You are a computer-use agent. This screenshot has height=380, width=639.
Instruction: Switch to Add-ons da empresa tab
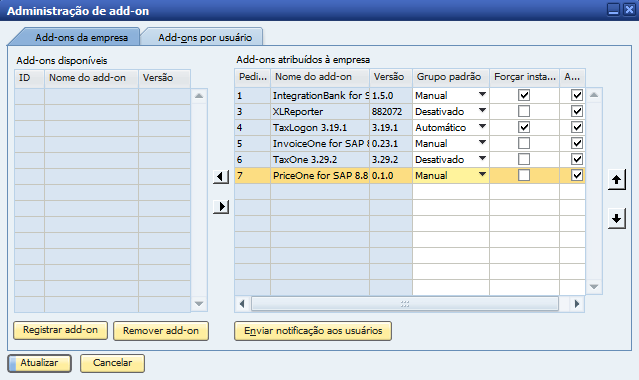pos(81,38)
